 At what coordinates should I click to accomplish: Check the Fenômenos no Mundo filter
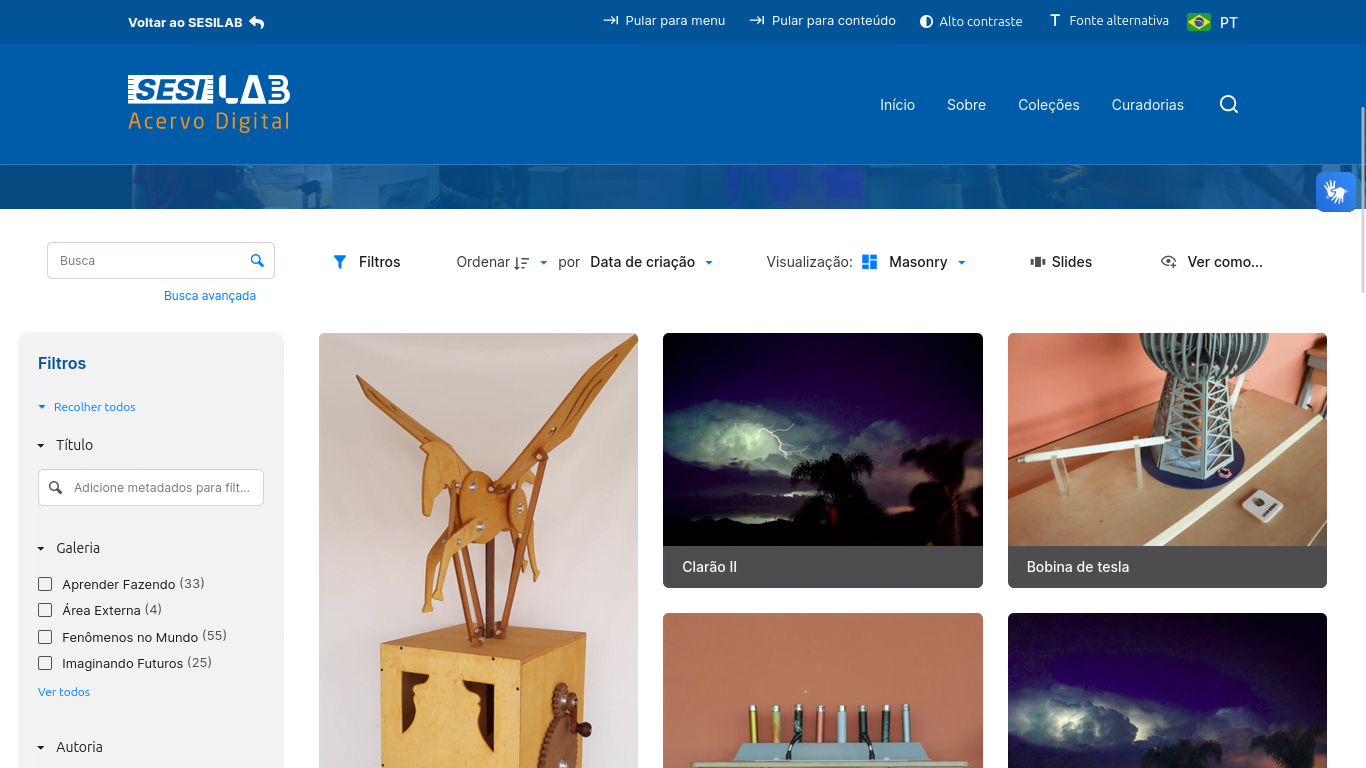45,637
